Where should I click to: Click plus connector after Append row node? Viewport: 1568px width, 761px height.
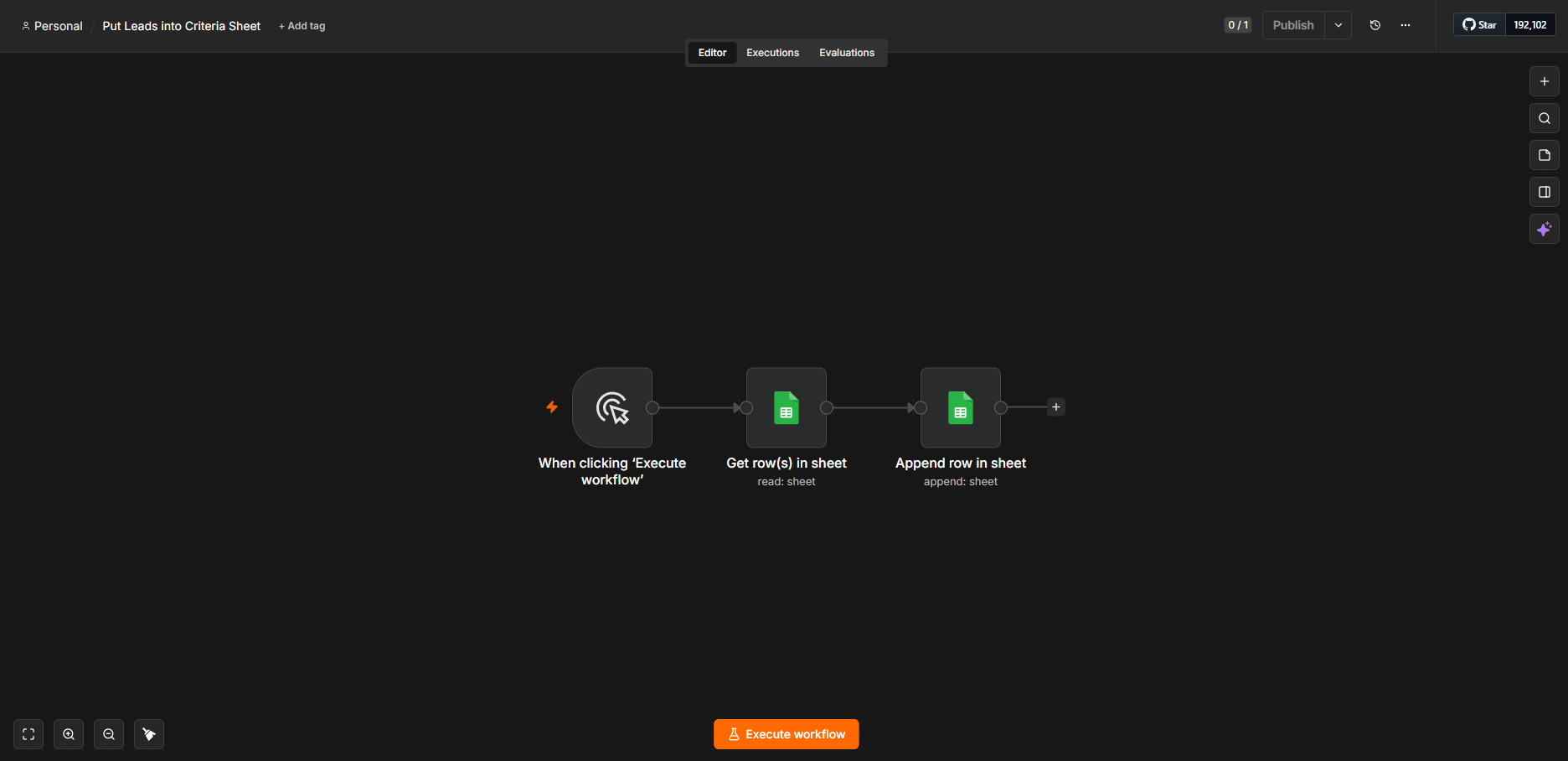tap(1056, 407)
